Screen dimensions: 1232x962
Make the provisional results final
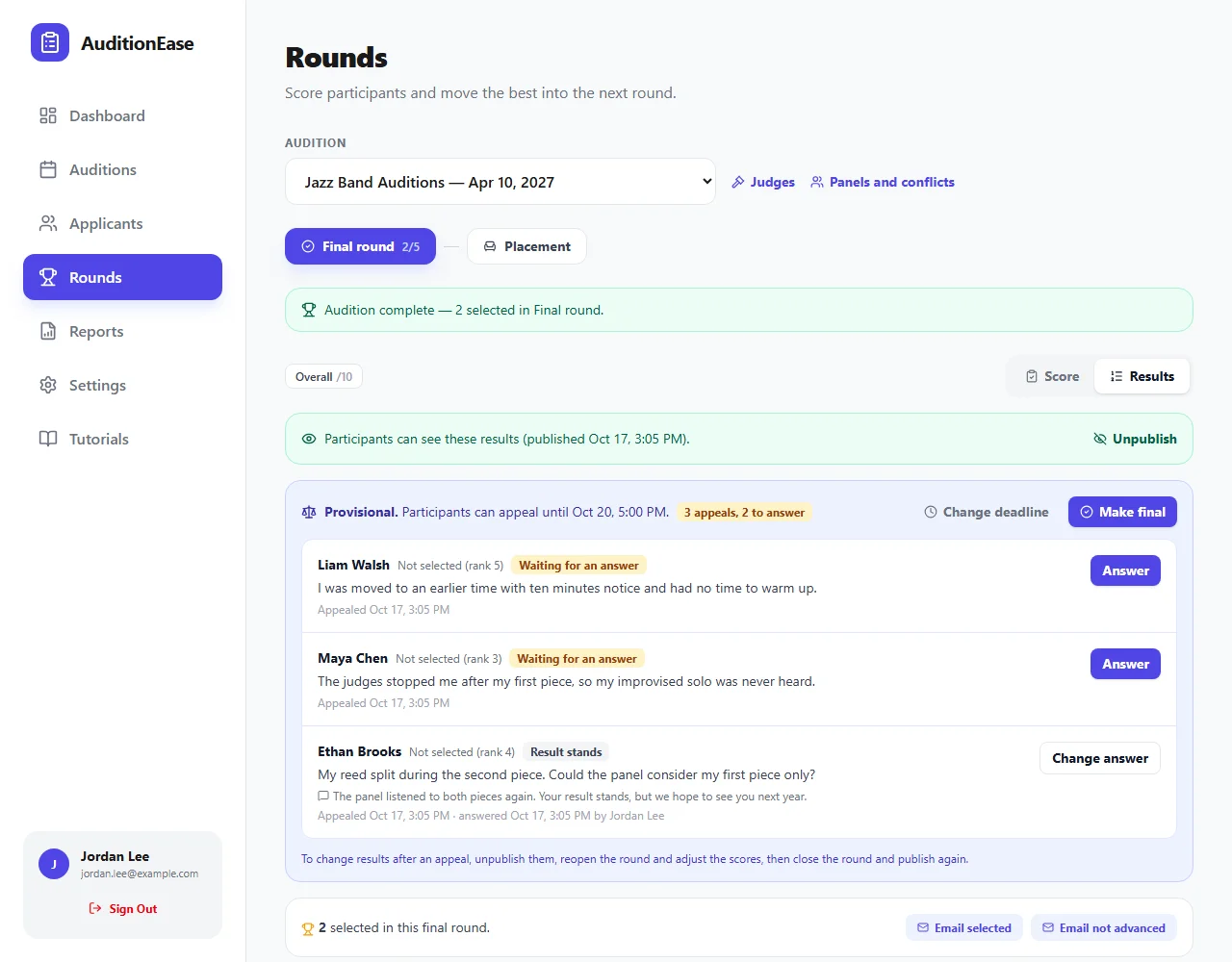click(1122, 512)
